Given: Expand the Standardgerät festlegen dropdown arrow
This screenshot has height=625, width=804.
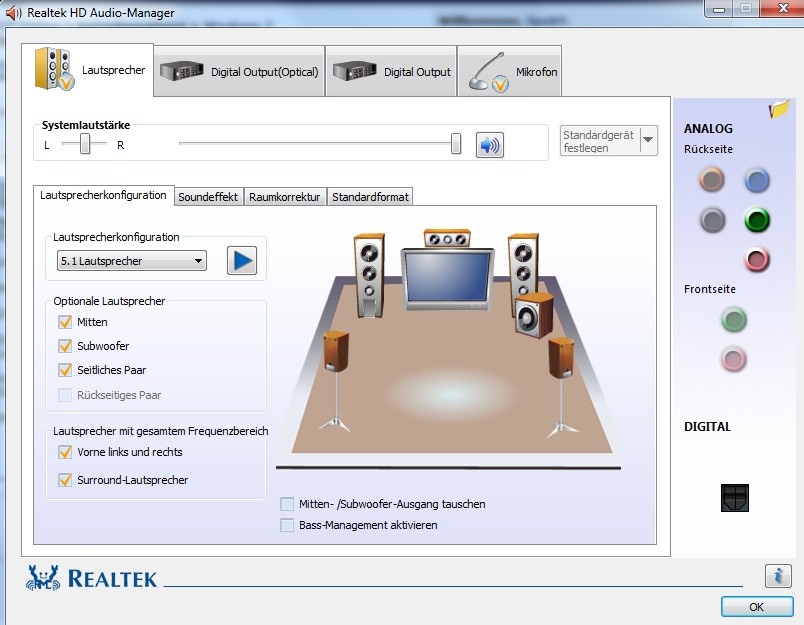Looking at the screenshot, I should [649, 140].
